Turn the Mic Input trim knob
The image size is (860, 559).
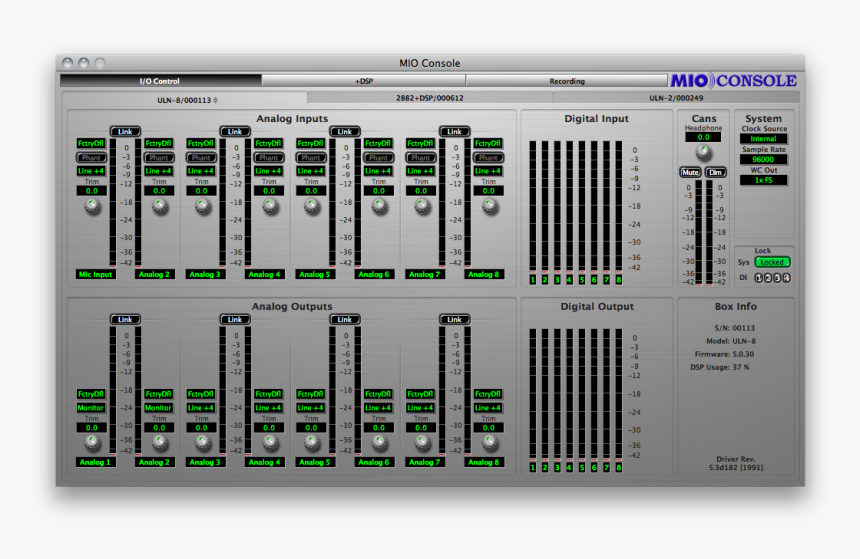(x=92, y=207)
